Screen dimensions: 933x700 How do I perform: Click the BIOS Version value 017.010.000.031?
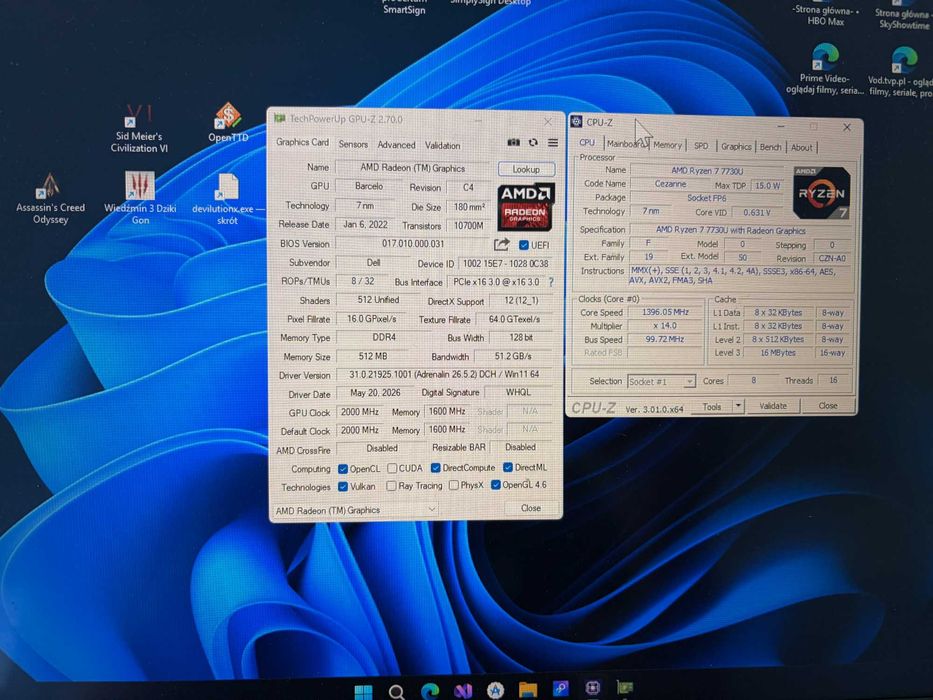pos(412,243)
